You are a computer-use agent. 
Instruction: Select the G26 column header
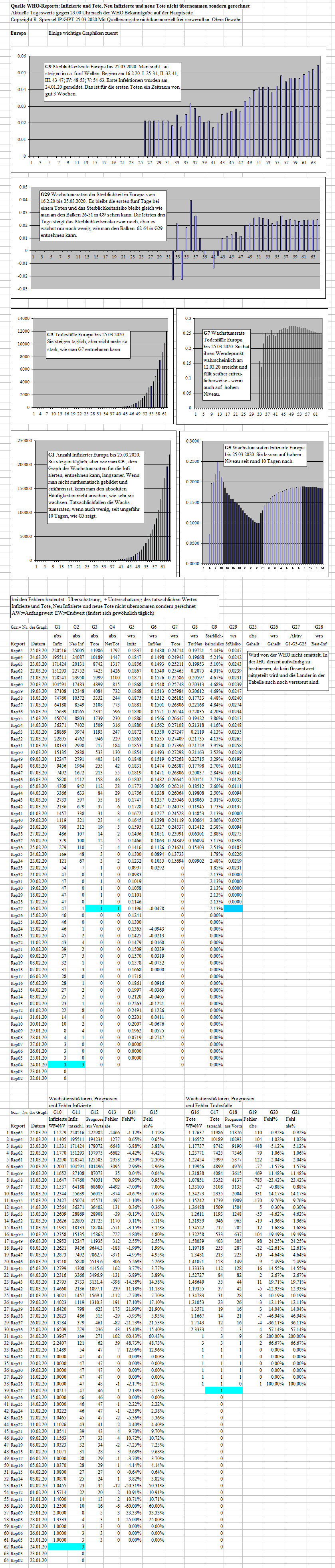274,626
